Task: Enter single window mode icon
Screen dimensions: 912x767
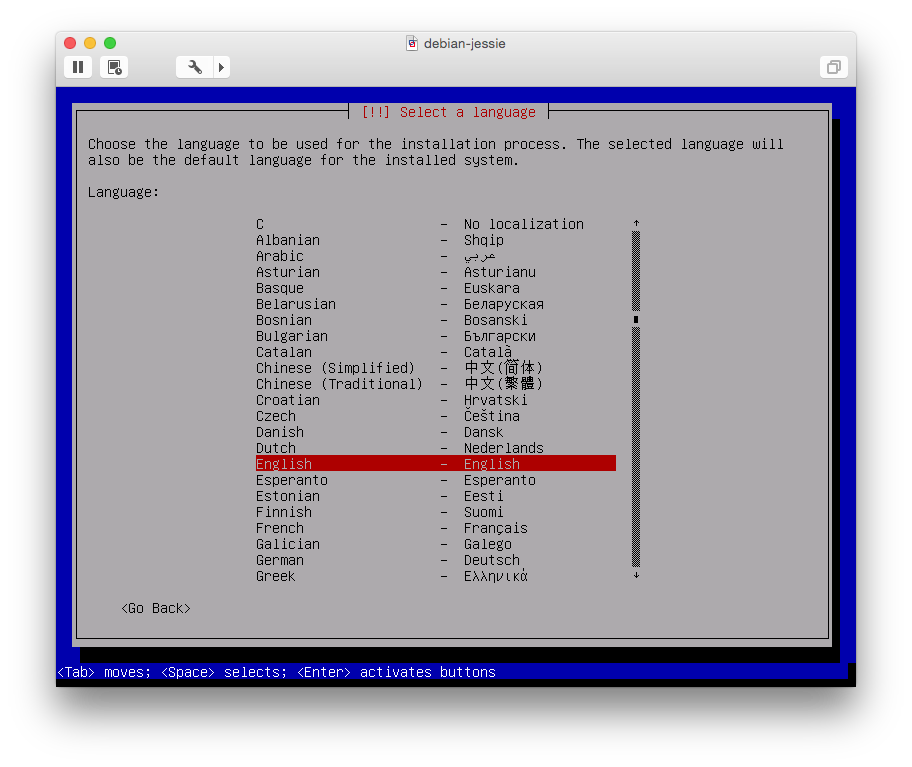Action: tap(833, 67)
